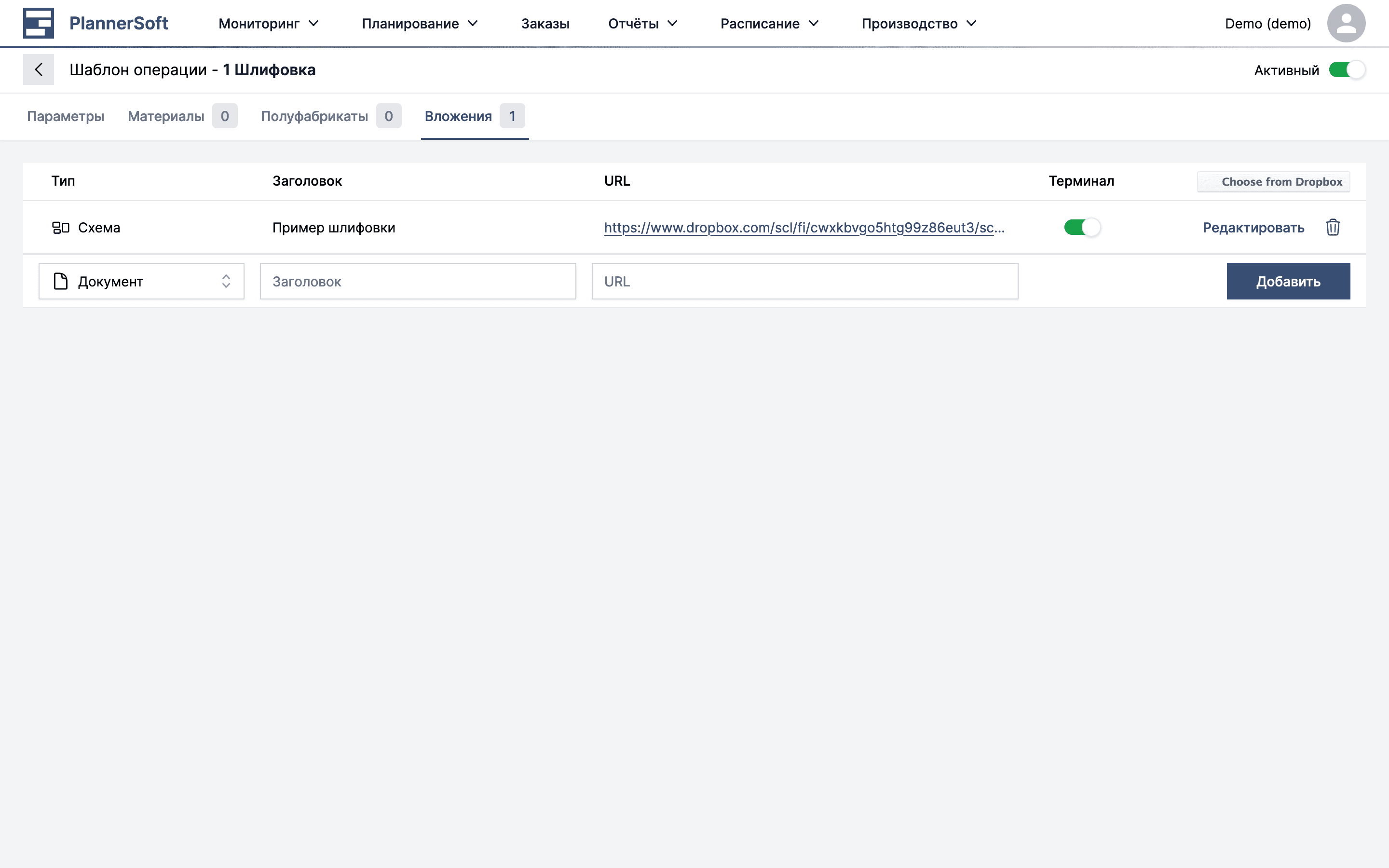The width and height of the screenshot is (1389, 868).
Task: Click the Заказы menu chevron area
Action: 545,24
